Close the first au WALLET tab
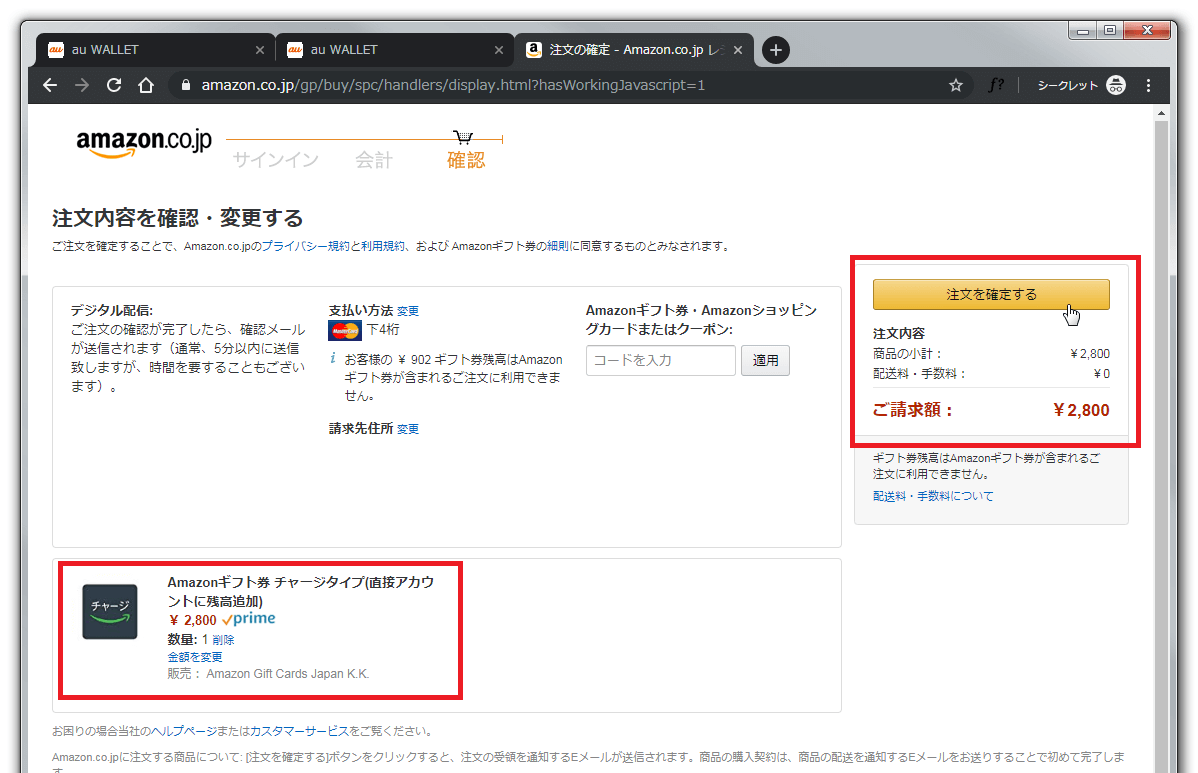Viewport: 1198px width, 773px height. click(260, 50)
